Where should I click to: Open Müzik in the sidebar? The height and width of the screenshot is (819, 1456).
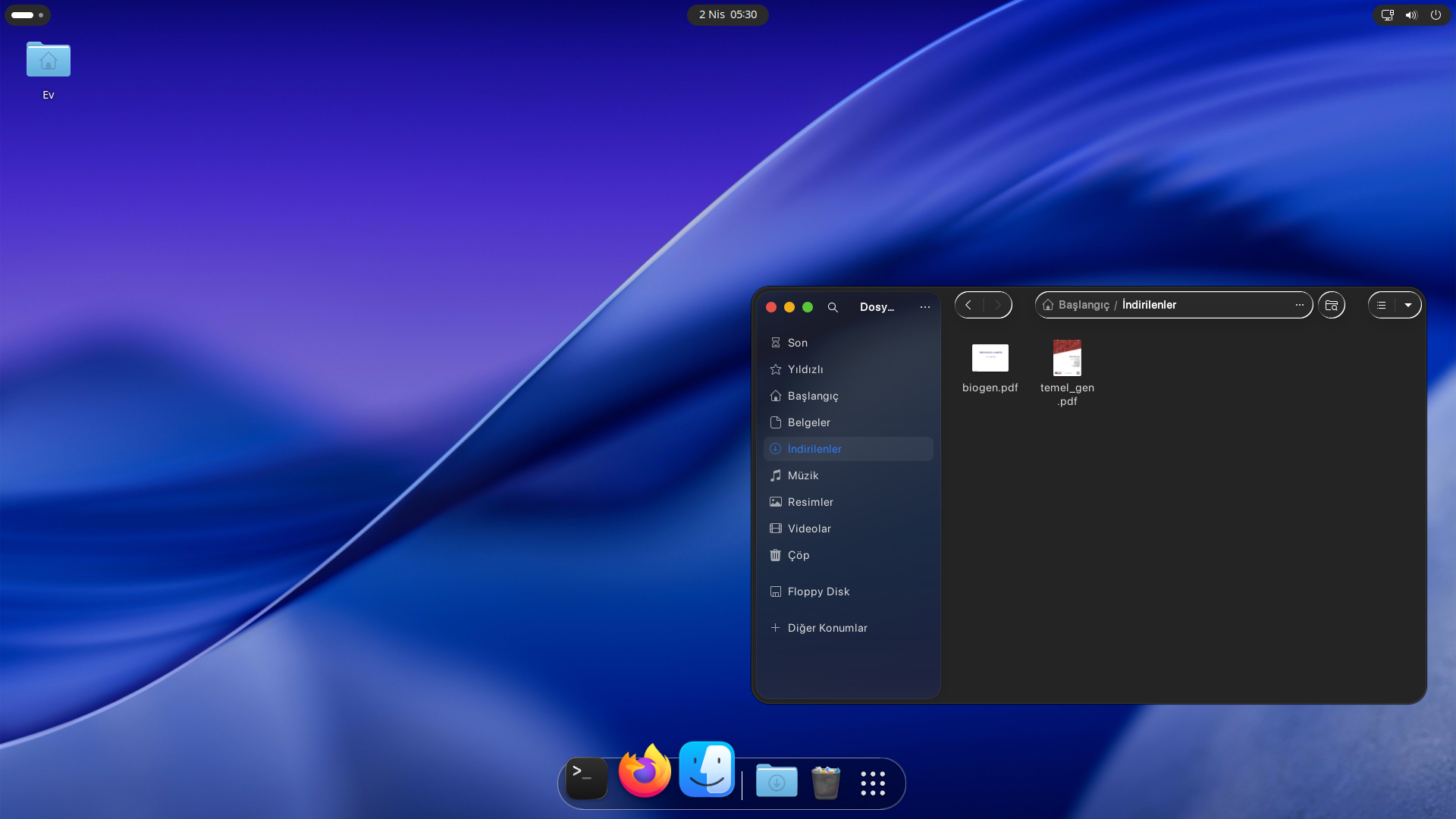pyautogui.click(x=848, y=475)
